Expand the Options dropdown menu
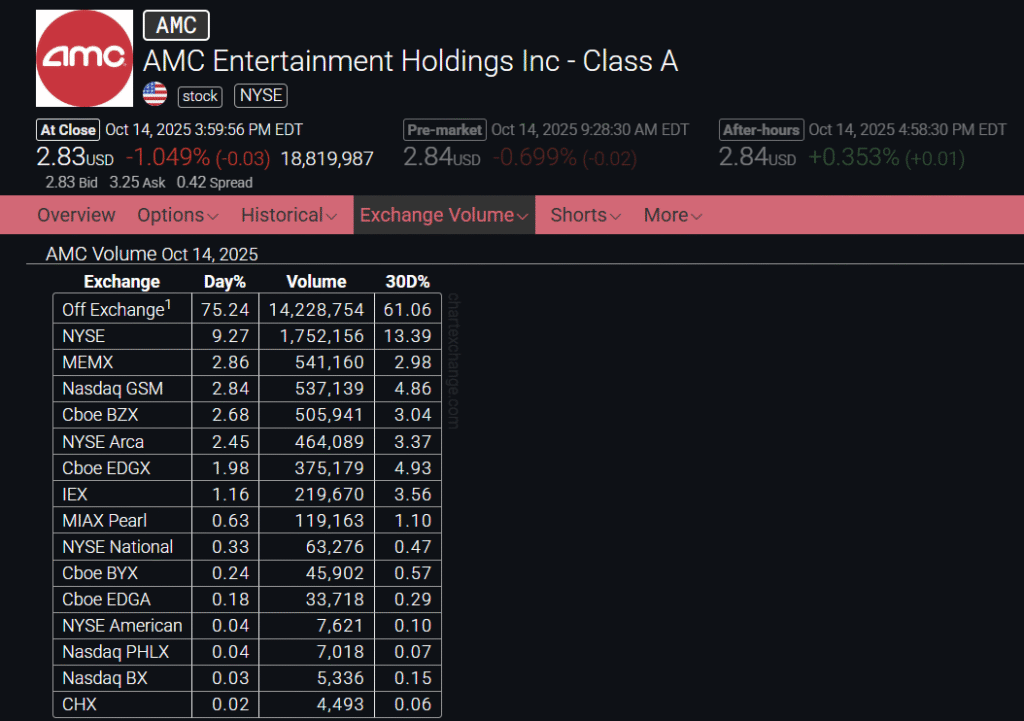This screenshot has width=1024, height=721. (177, 215)
